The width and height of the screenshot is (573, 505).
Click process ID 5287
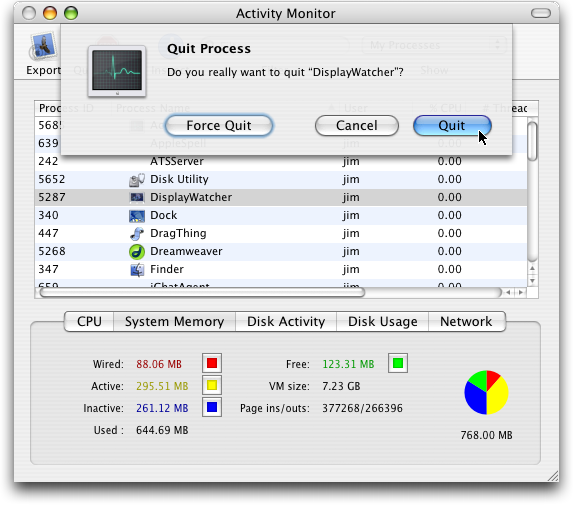tap(52, 197)
